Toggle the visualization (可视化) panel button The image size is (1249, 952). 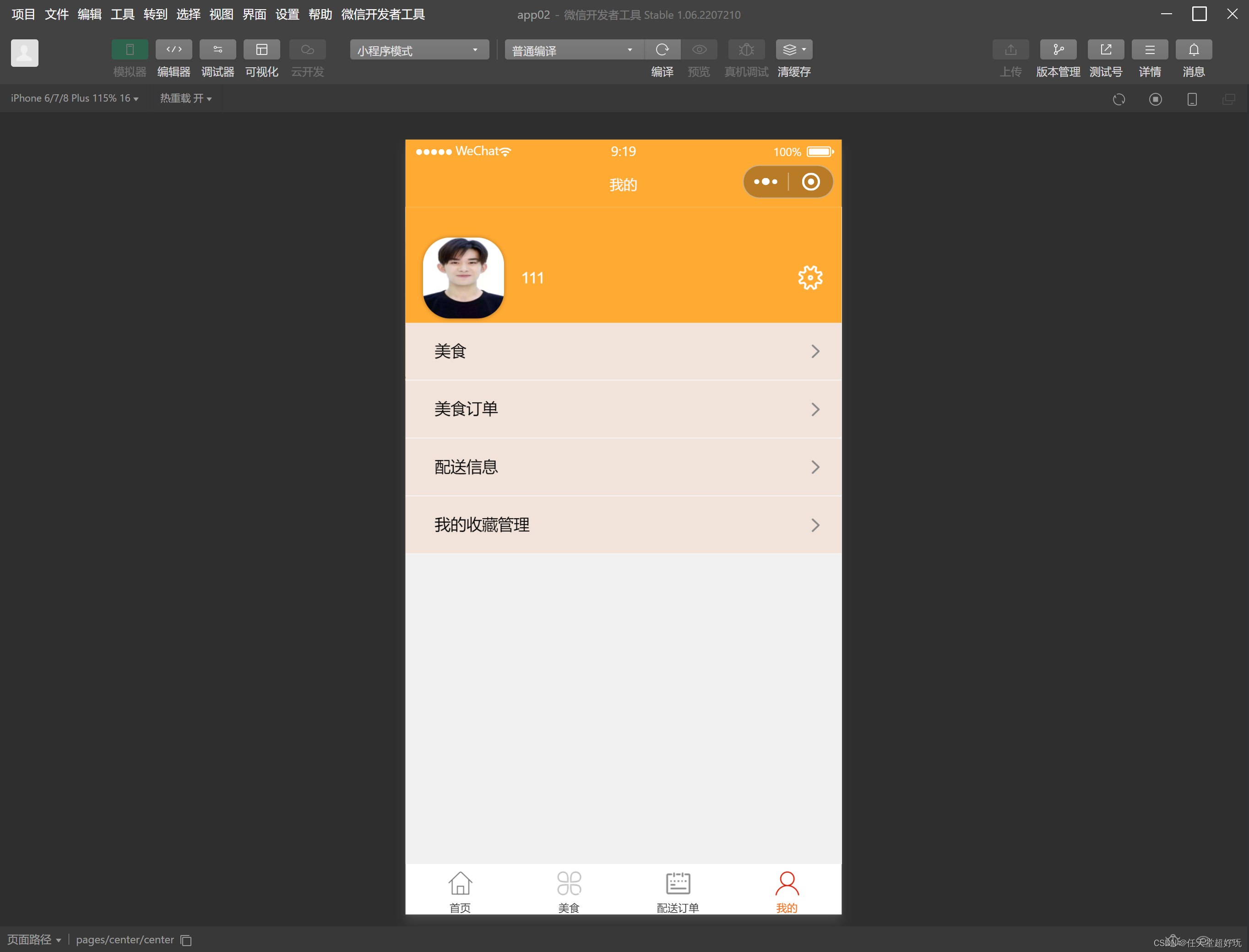tap(262, 50)
